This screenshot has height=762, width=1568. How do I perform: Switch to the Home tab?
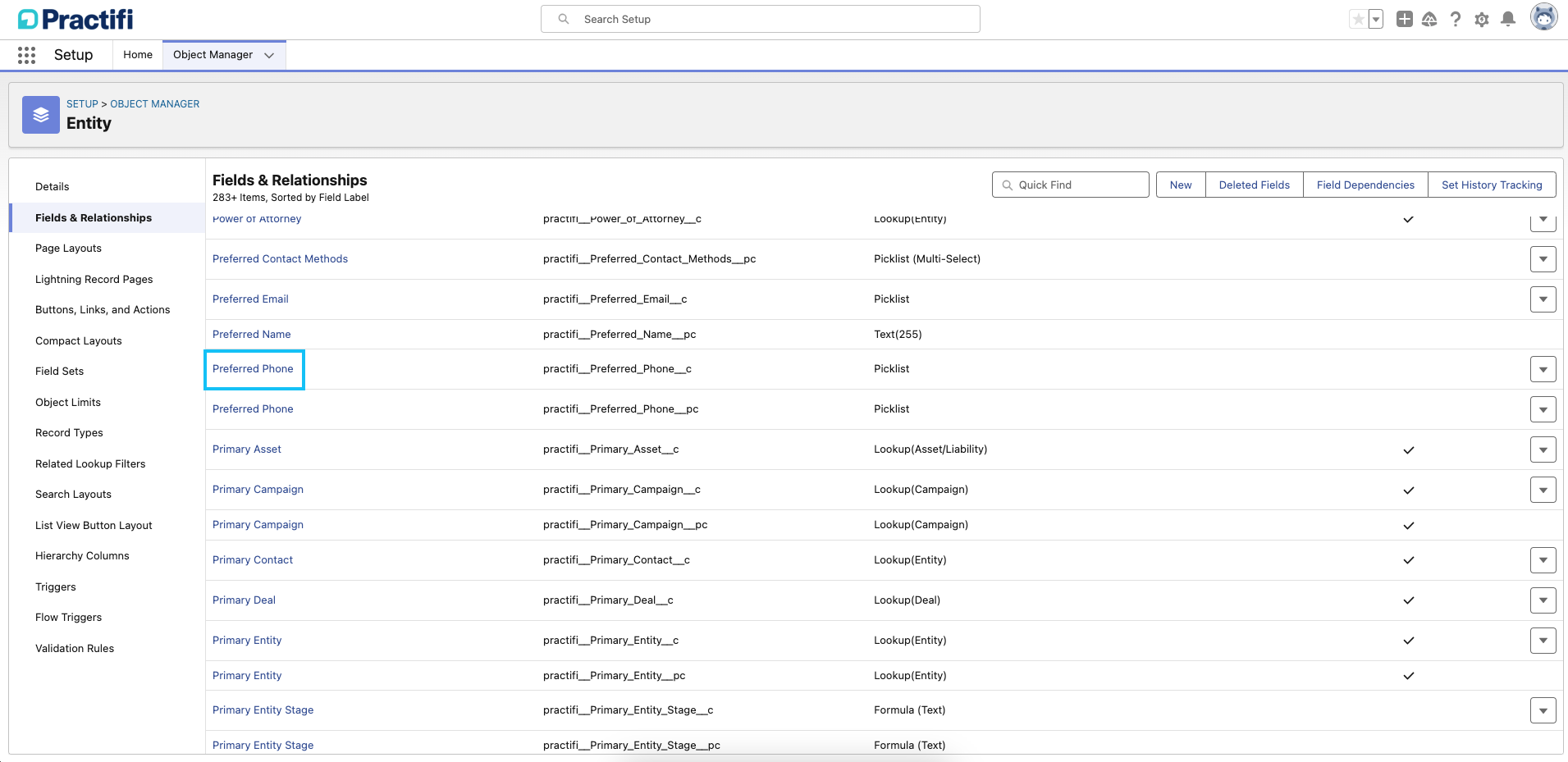[x=137, y=54]
